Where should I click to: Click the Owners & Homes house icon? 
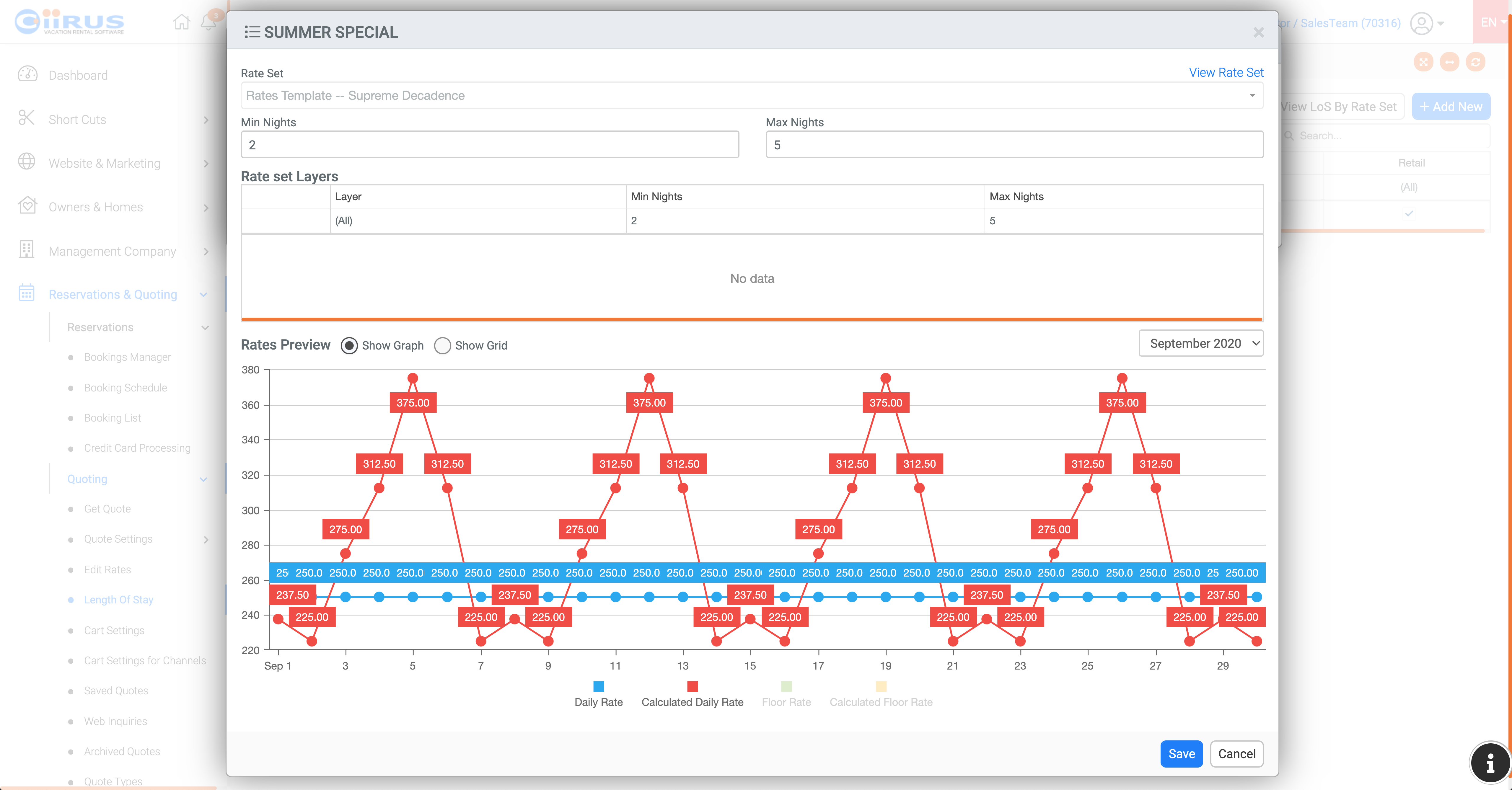click(x=27, y=206)
